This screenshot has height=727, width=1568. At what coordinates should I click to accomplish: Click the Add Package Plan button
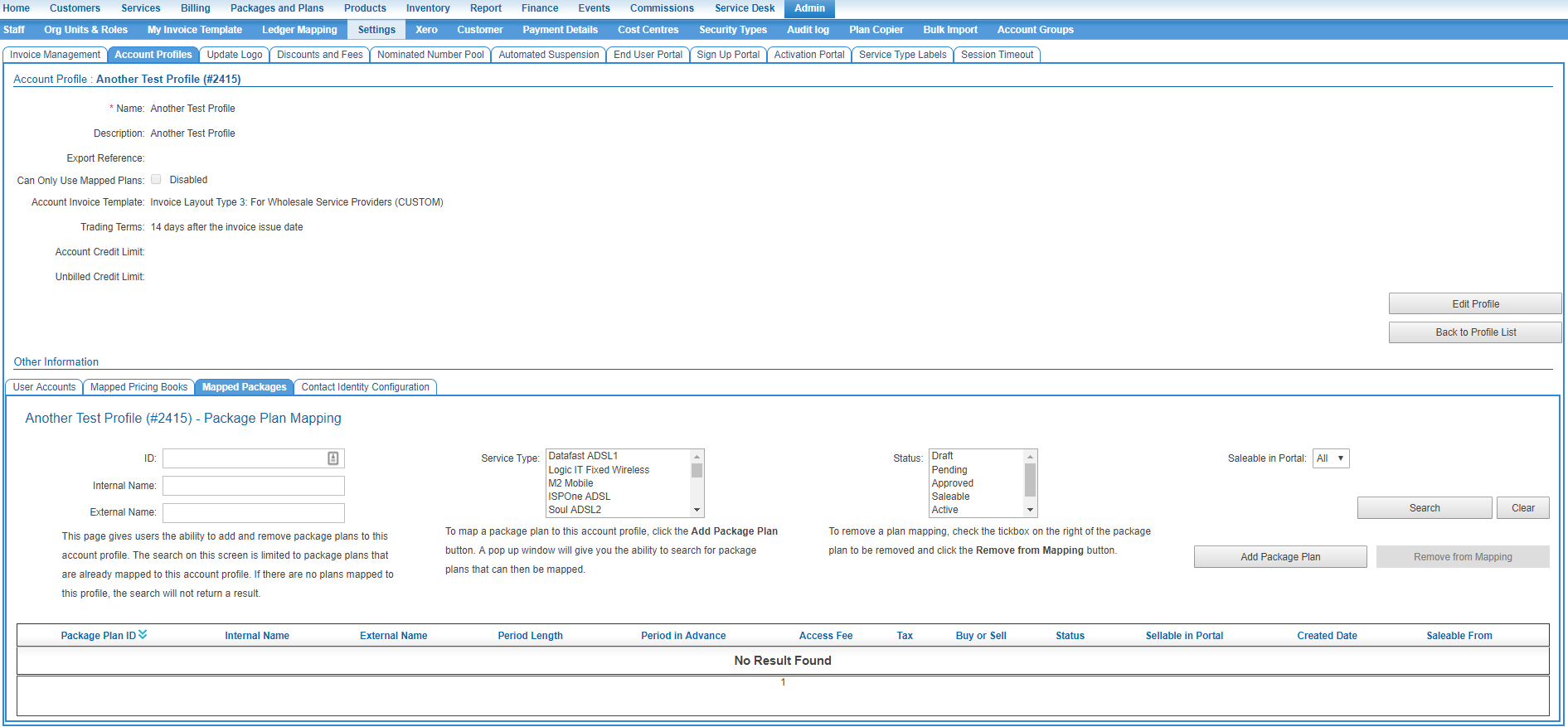[x=1279, y=557]
